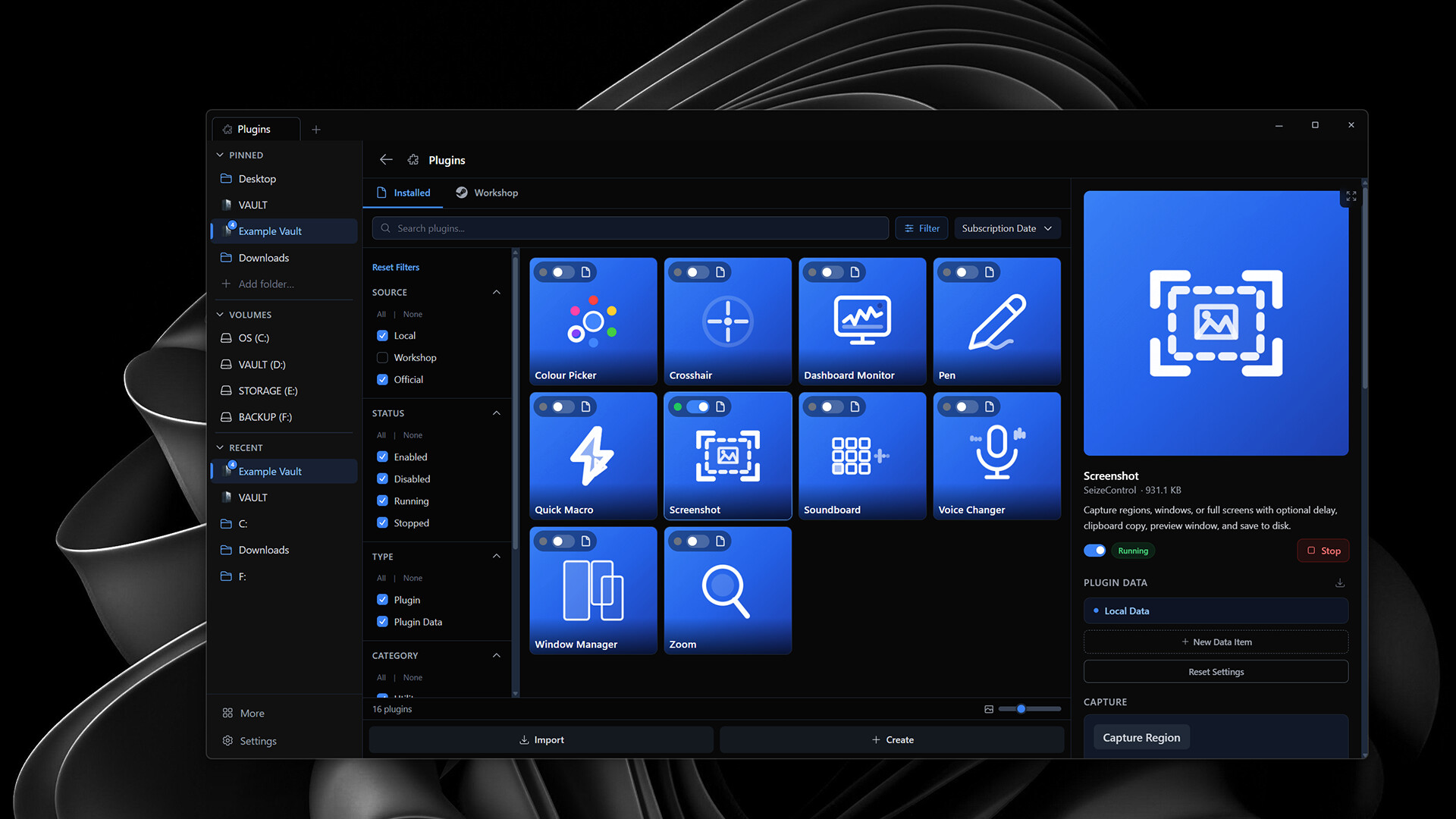Click the Filter button
1456x819 pixels.
tap(921, 228)
